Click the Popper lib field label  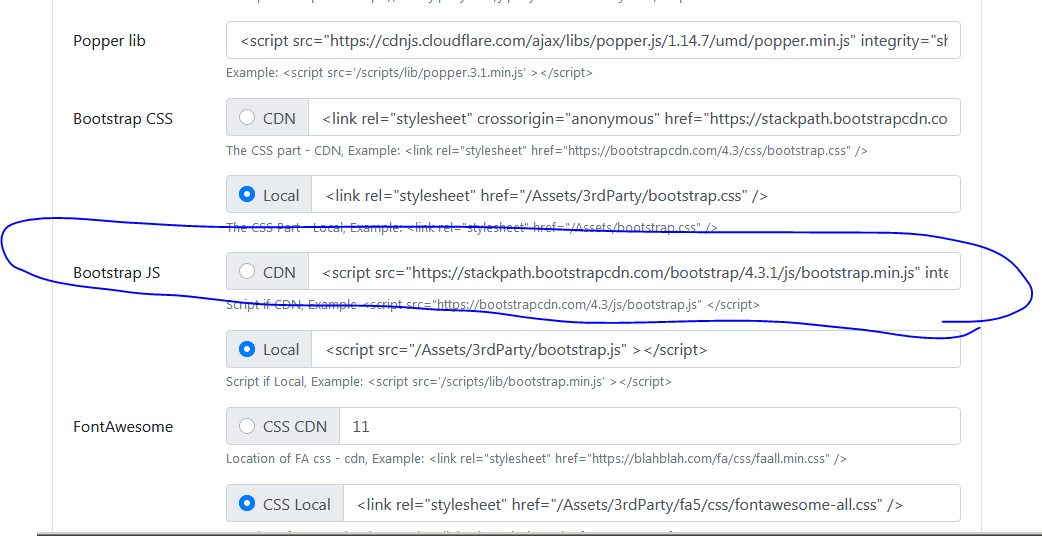109,41
